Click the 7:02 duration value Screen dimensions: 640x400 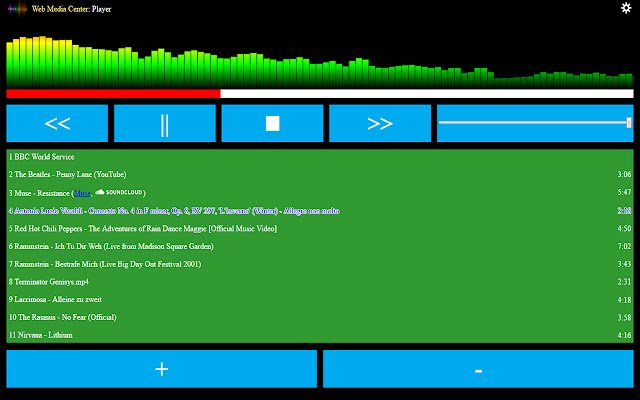tap(624, 246)
